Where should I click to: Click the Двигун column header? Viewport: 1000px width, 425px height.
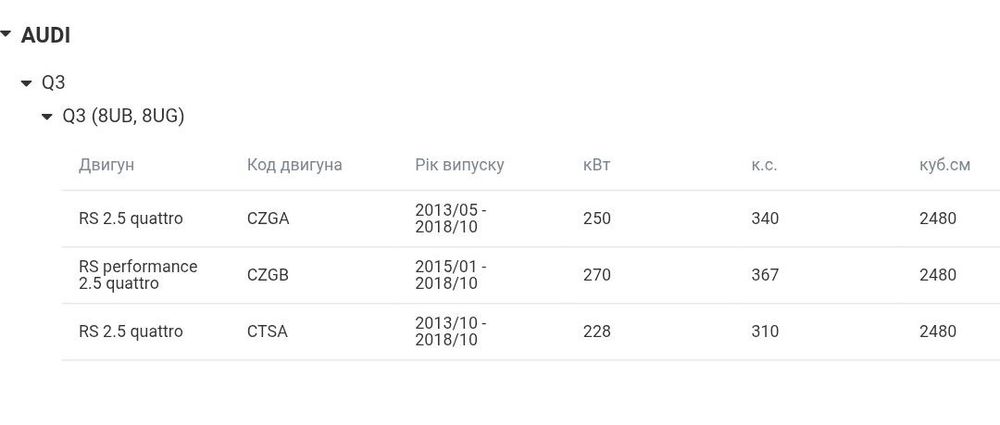(106, 165)
